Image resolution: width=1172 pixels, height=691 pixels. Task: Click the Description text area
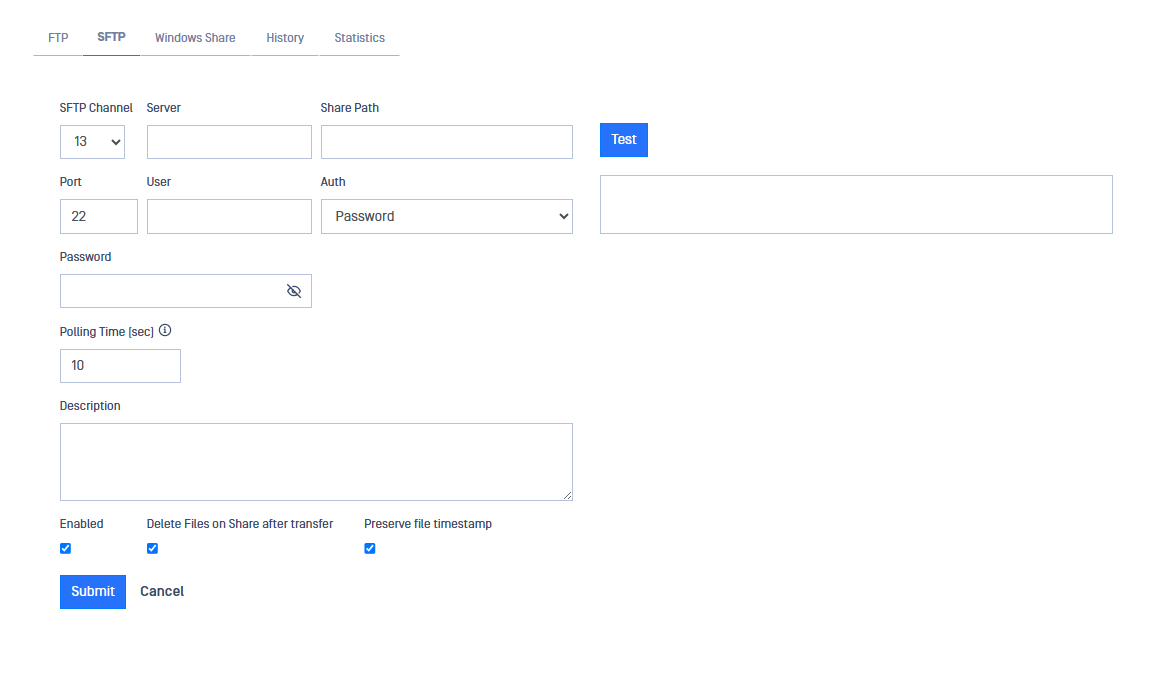click(x=316, y=462)
